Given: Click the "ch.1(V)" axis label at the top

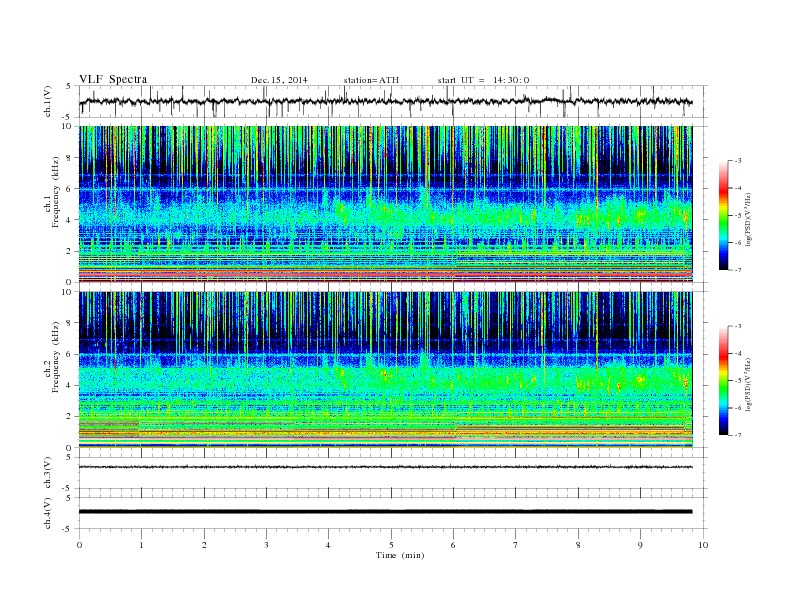Looking at the screenshot, I should click(48, 101).
